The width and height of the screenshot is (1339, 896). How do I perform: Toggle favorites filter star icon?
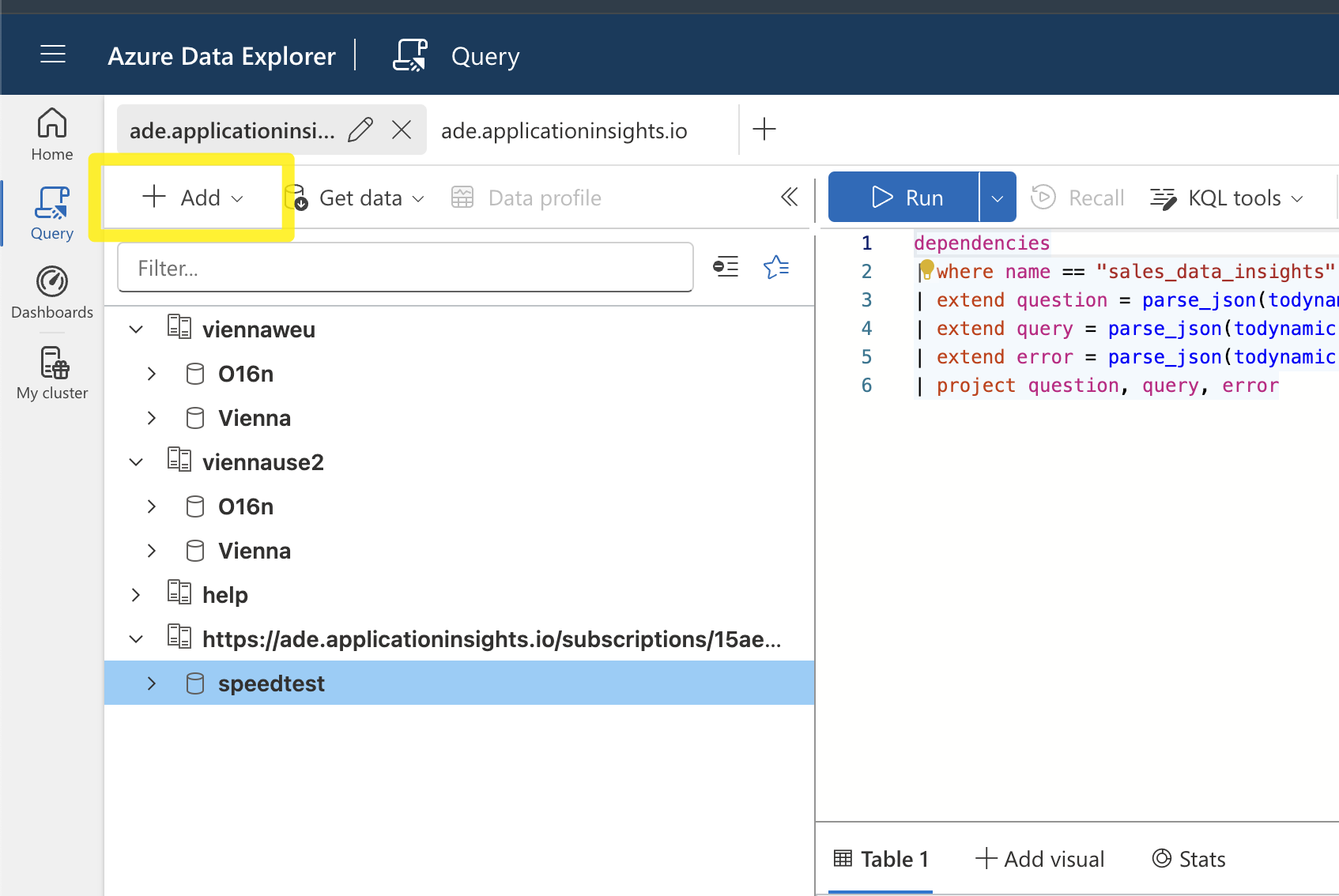coord(776,267)
